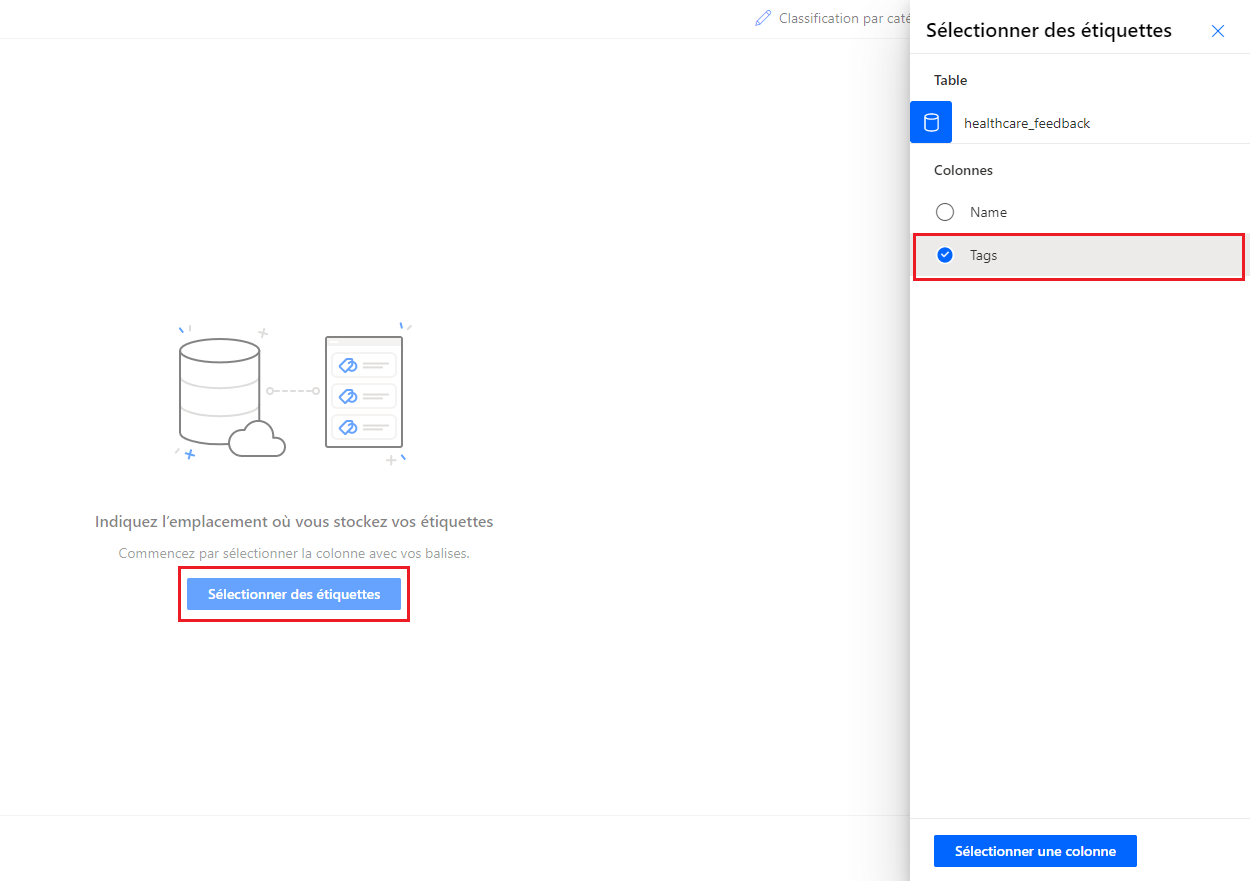
Task: Click the database cylinder illustration
Action: point(219,390)
